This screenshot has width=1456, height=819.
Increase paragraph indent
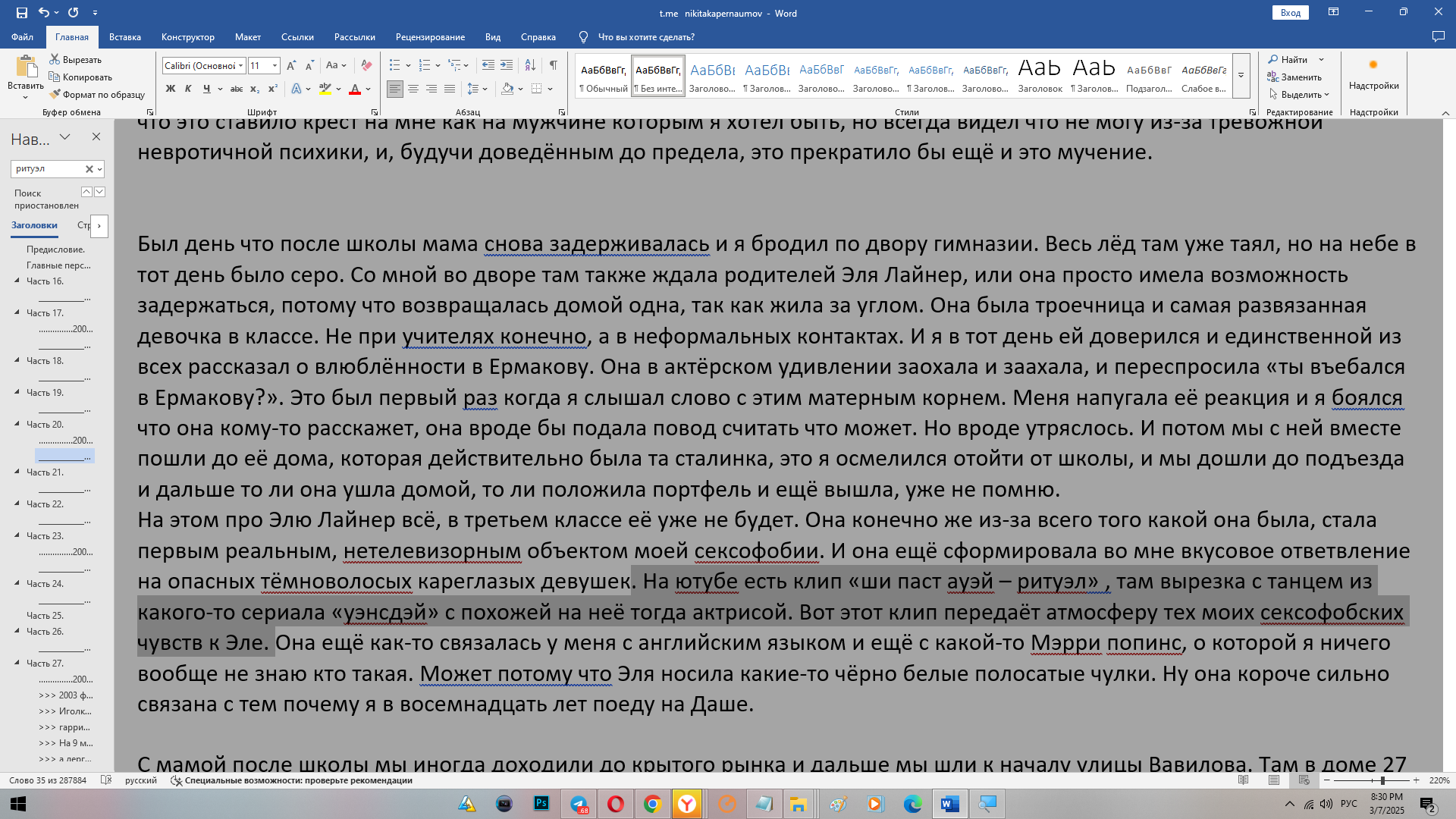(507, 66)
